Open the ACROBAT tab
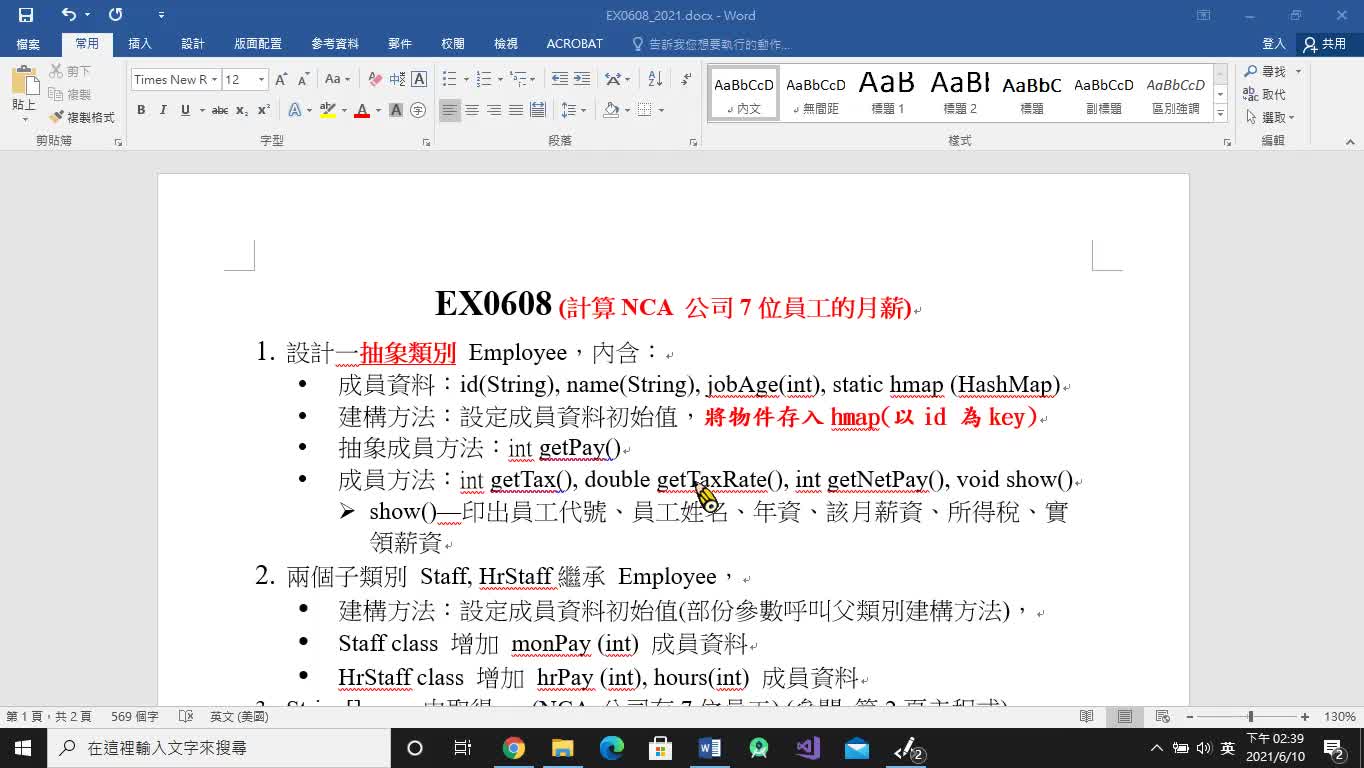This screenshot has height=768, width=1364. 575,44
